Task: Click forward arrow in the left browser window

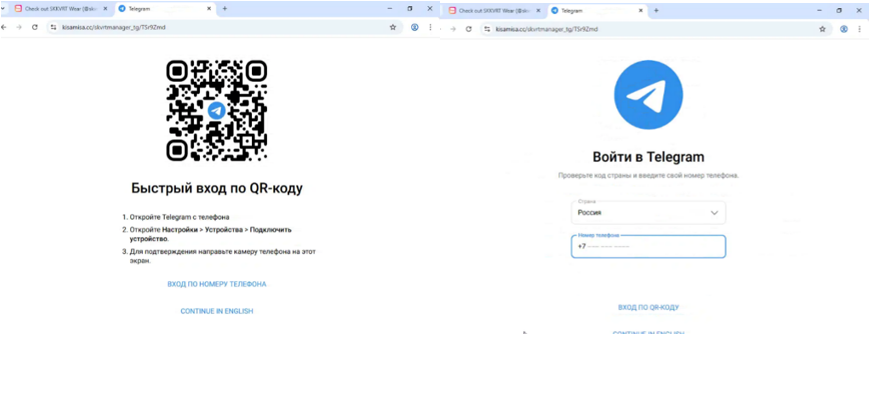Action: pos(18,27)
